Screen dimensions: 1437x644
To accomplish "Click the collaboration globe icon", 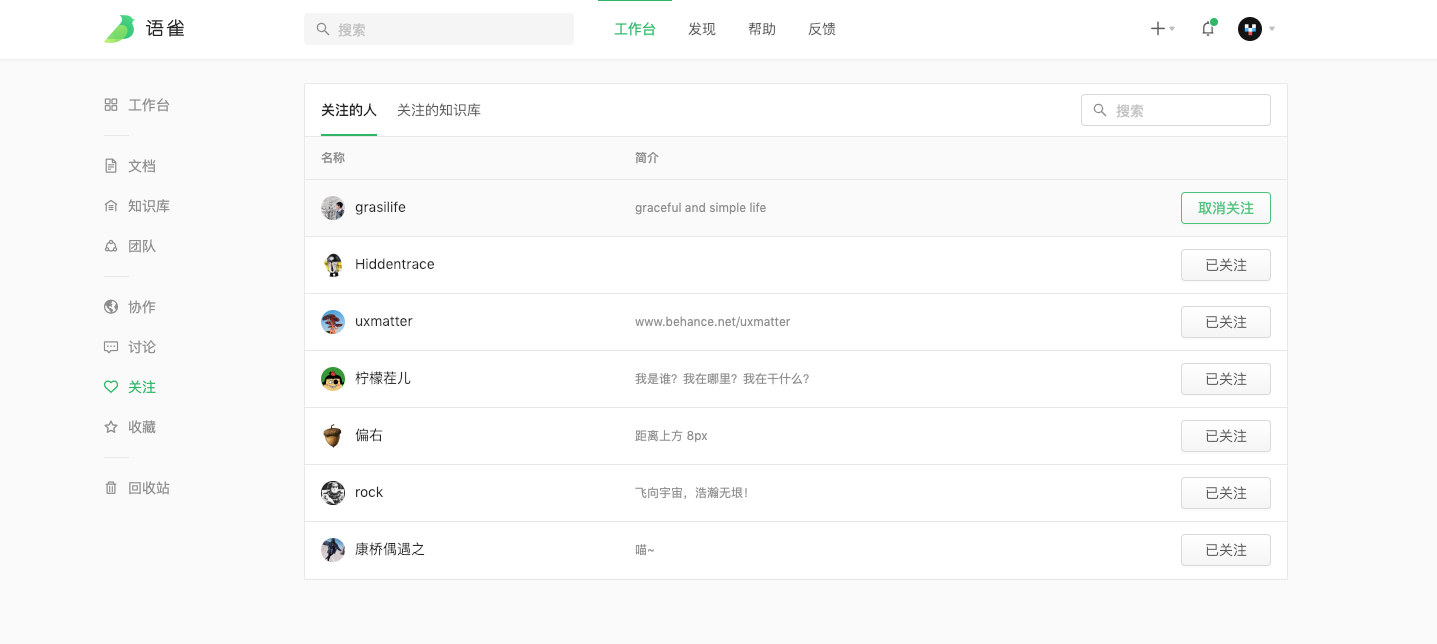I will click(x=111, y=307).
